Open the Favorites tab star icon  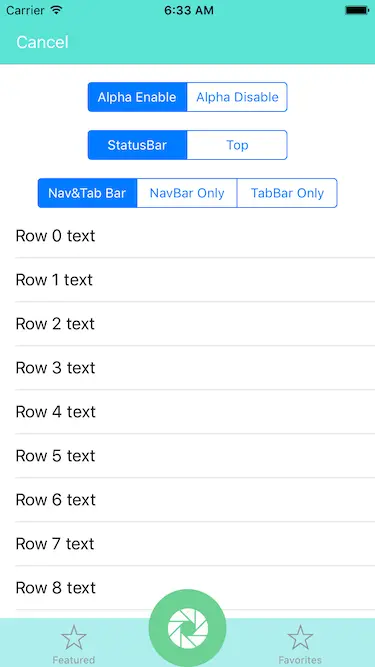[x=300, y=637]
